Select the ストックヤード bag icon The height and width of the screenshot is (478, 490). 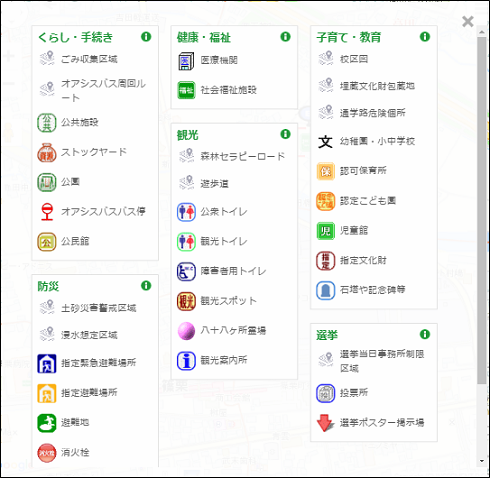(x=47, y=153)
